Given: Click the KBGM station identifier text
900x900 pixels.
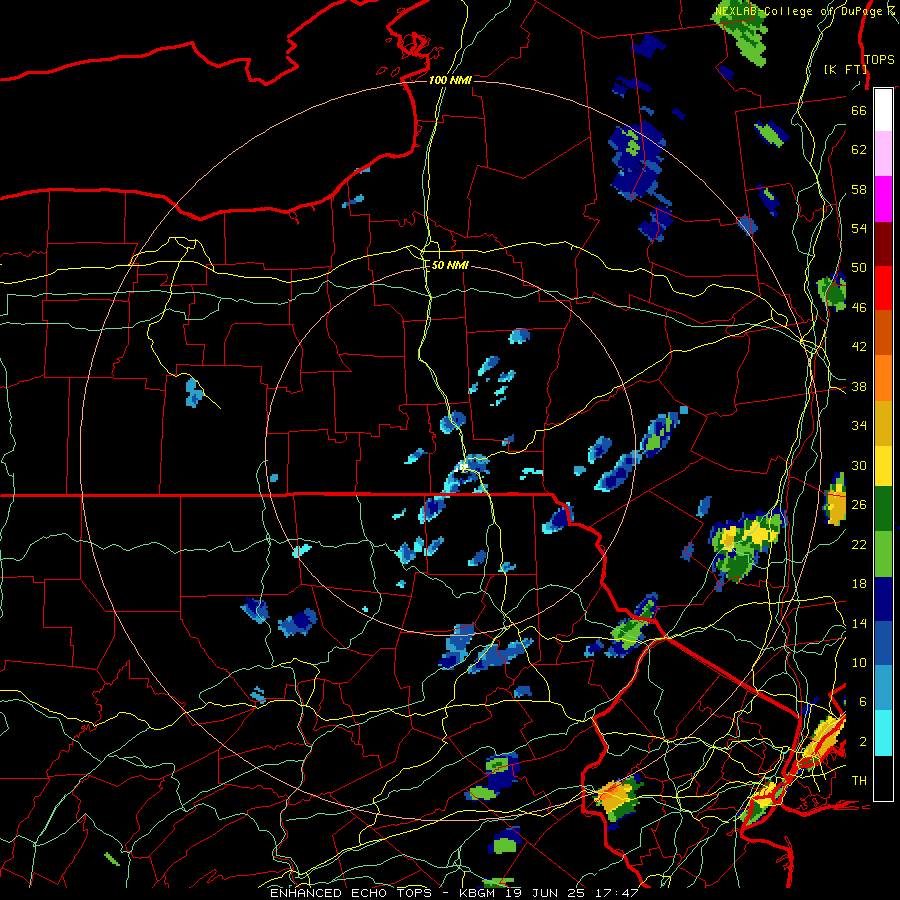Looking at the screenshot, I should 479,893.
